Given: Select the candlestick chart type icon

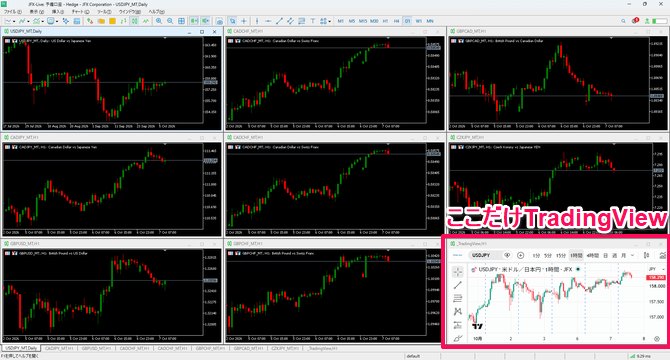Looking at the screenshot, I should tap(135, 21).
